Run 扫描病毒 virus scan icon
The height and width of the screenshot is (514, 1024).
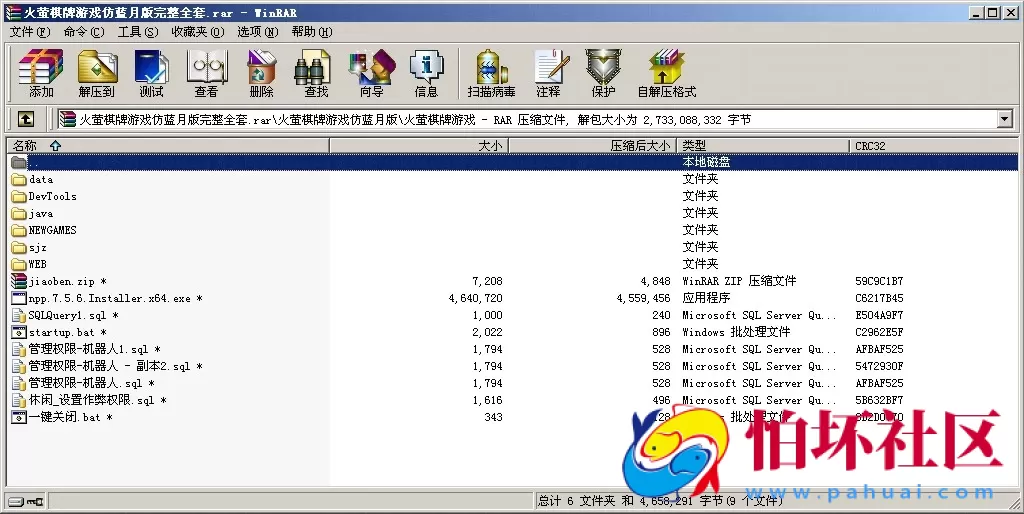click(491, 73)
